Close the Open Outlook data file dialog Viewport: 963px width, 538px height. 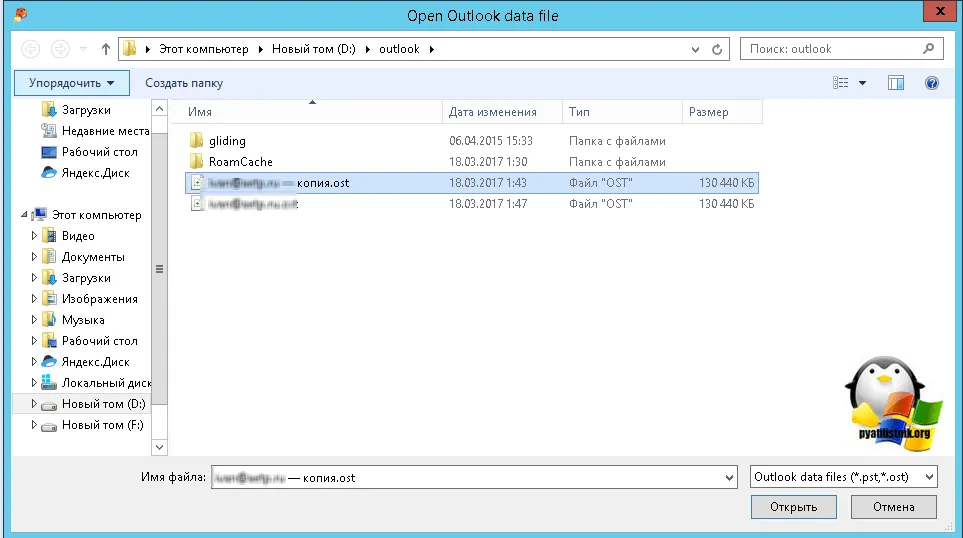coord(940,10)
